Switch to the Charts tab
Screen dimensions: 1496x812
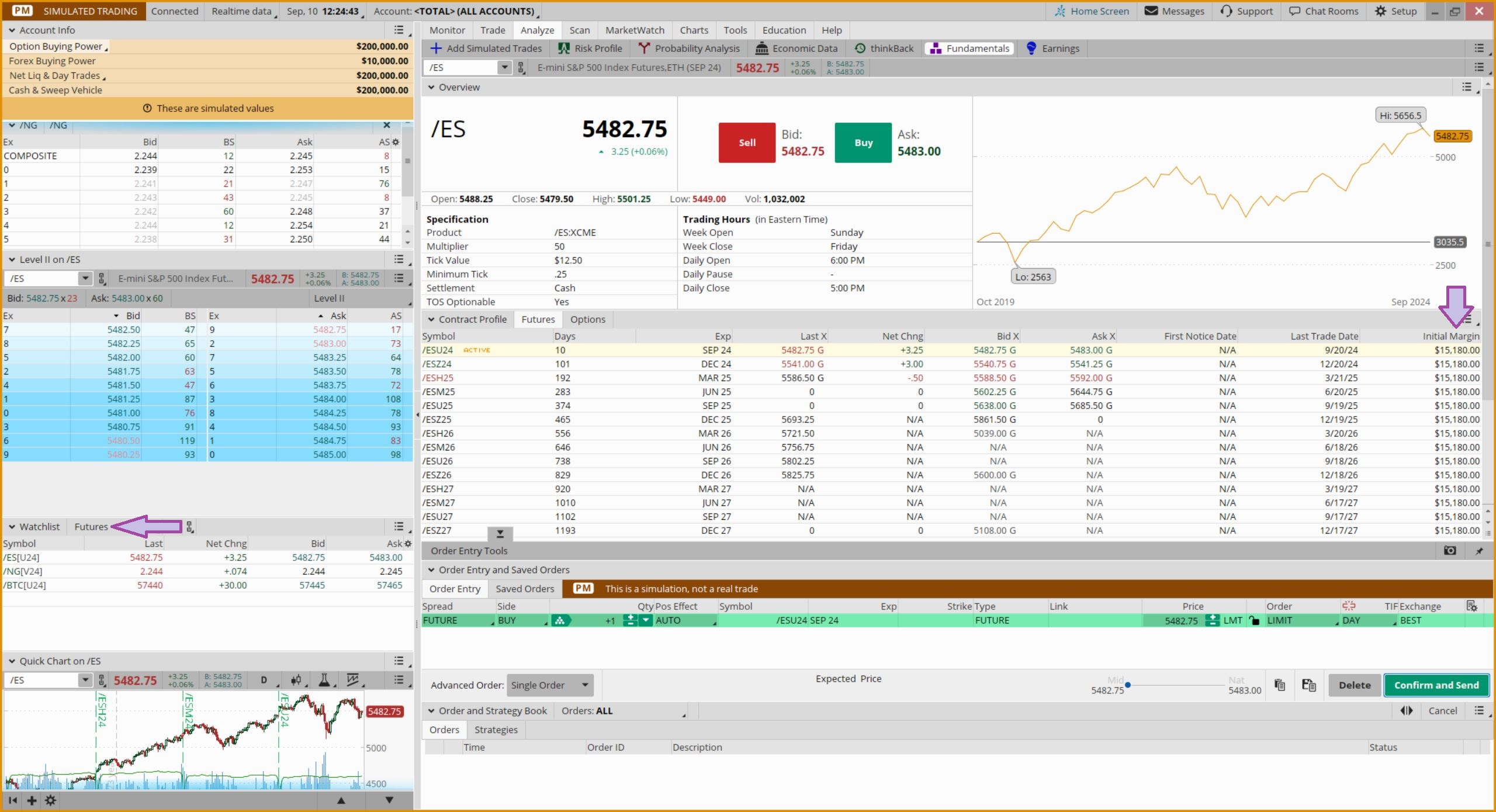point(694,30)
